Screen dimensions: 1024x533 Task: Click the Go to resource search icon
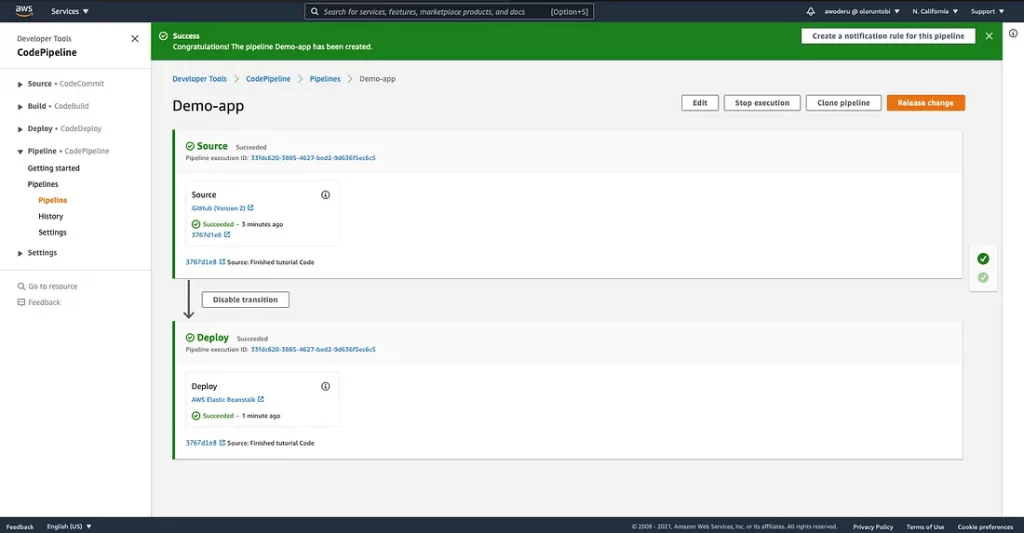(x=22, y=286)
